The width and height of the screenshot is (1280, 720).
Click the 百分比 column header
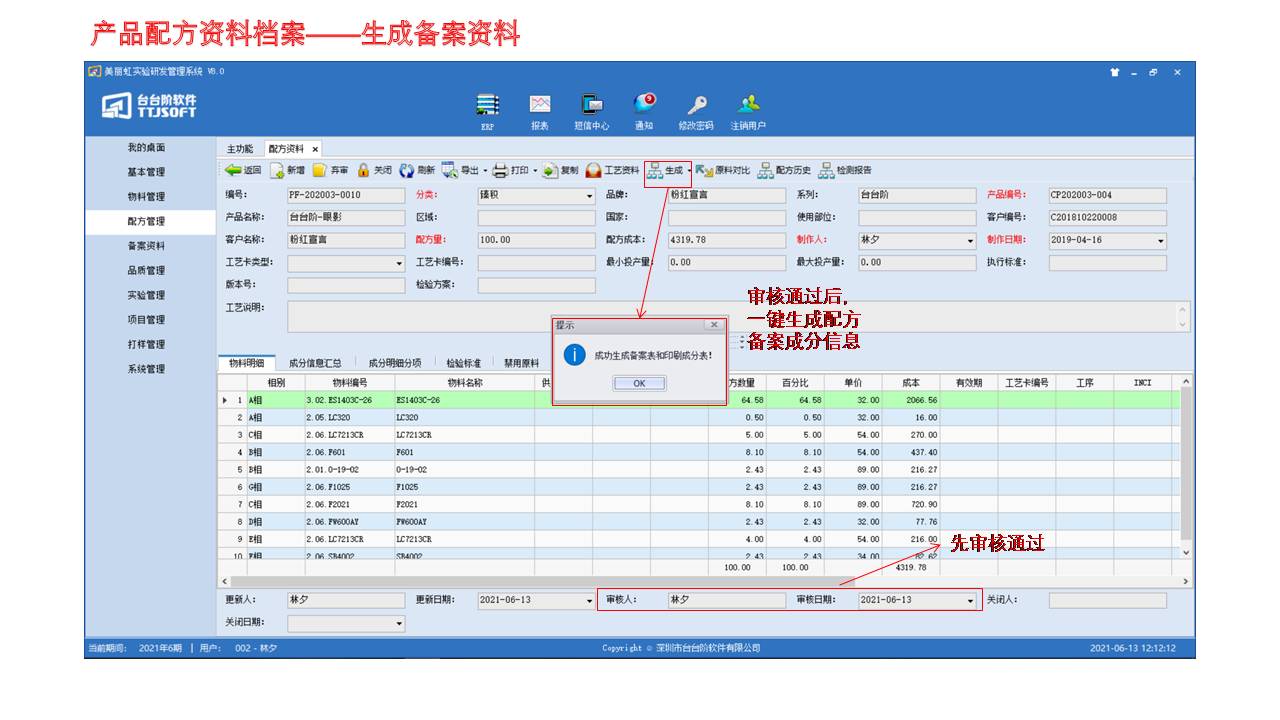coord(796,383)
